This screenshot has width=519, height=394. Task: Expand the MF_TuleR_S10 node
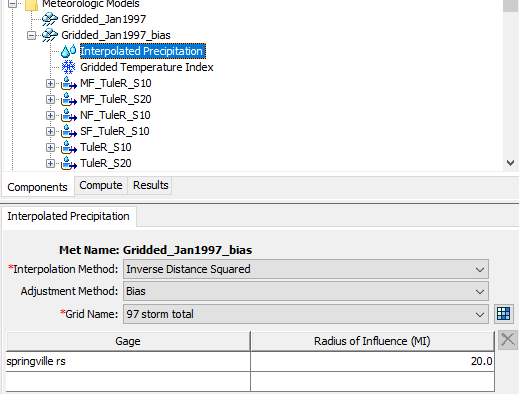coord(50,83)
